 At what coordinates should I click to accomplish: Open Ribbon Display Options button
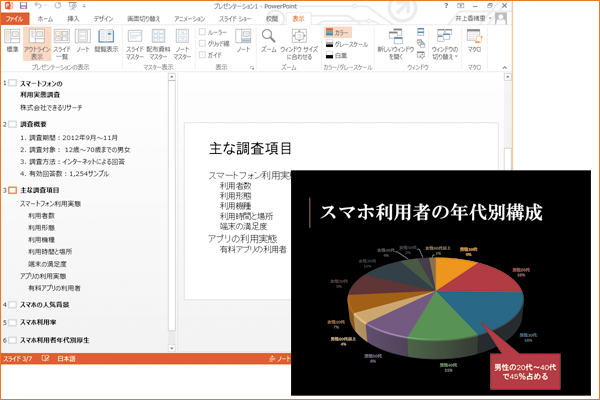coord(461,6)
